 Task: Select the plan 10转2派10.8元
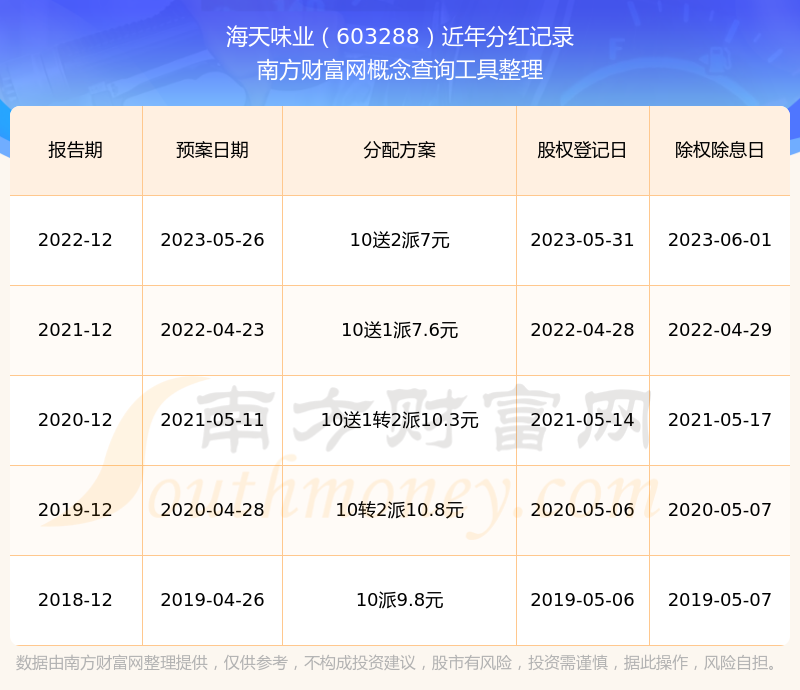[399, 509]
